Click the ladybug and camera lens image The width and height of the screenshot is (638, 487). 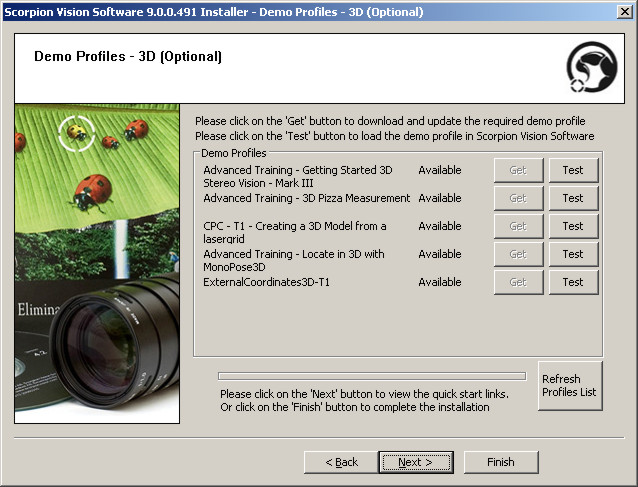click(97, 263)
